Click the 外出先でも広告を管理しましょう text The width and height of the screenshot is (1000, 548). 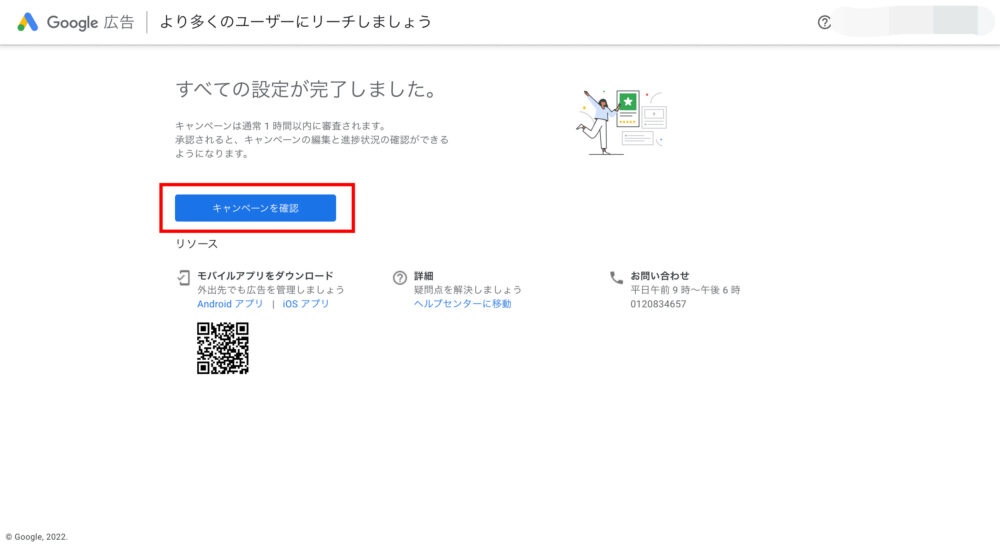270,290
